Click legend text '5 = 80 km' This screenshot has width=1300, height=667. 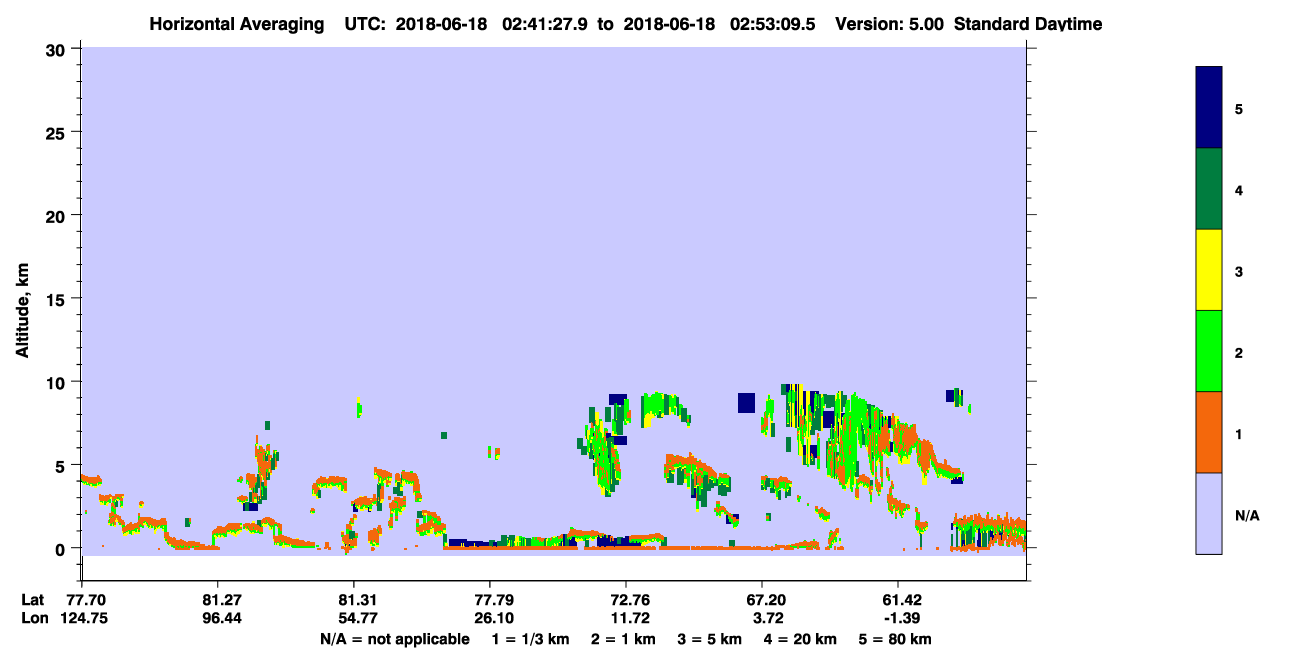pyautogui.click(x=895, y=638)
